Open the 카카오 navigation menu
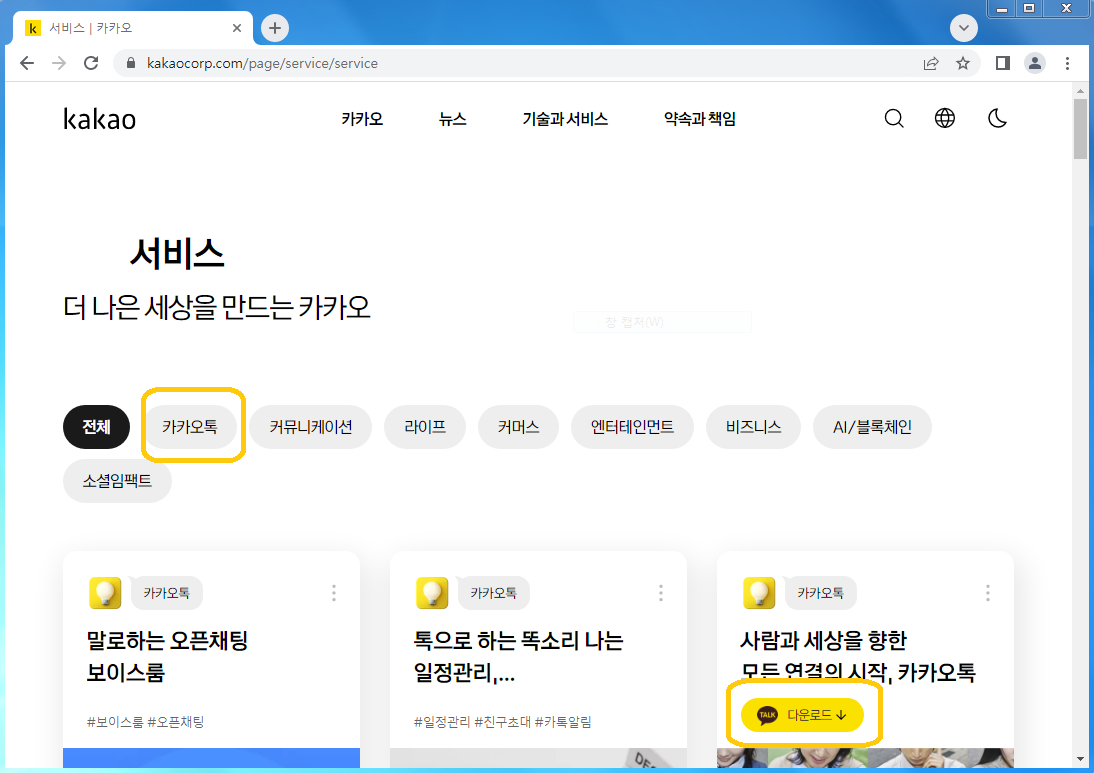The height and width of the screenshot is (773, 1094). (362, 119)
